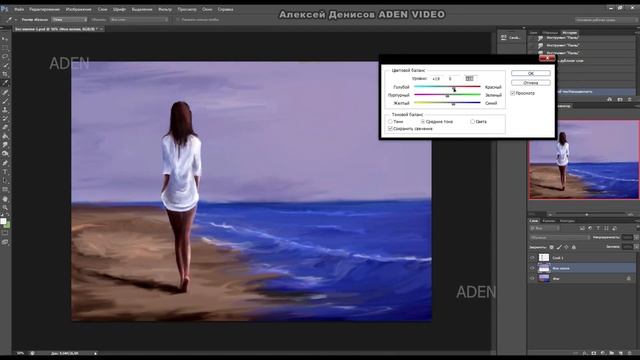Hide the Слой 1 layer
This screenshot has width=640, height=360.
pos(532,258)
